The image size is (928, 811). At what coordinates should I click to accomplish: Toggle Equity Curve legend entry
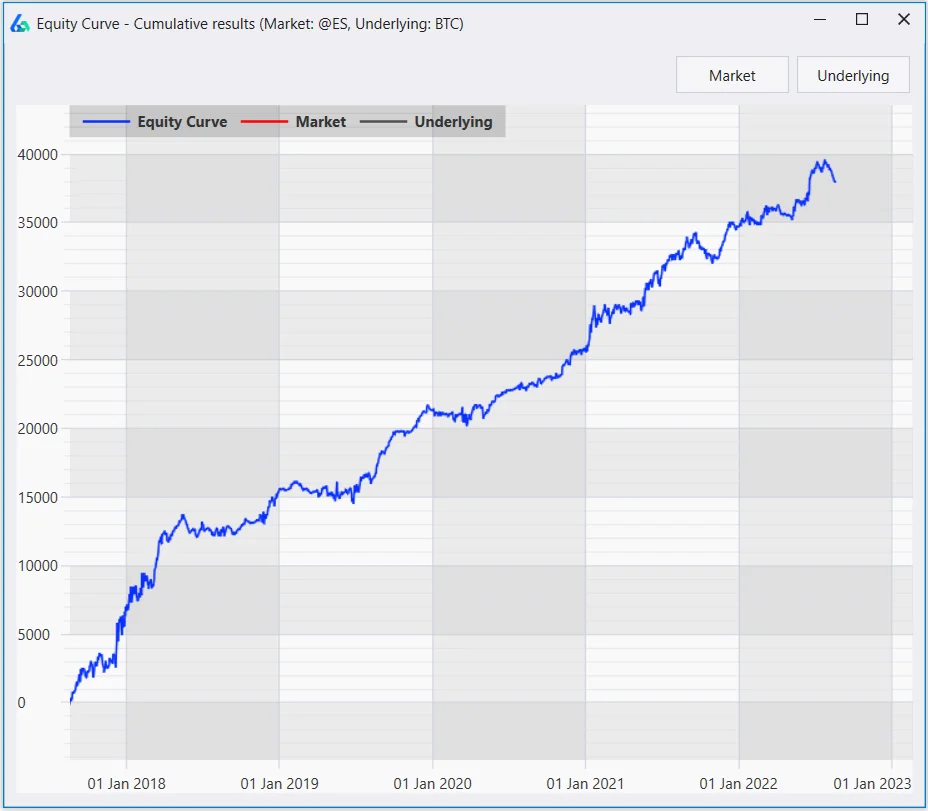click(x=154, y=122)
